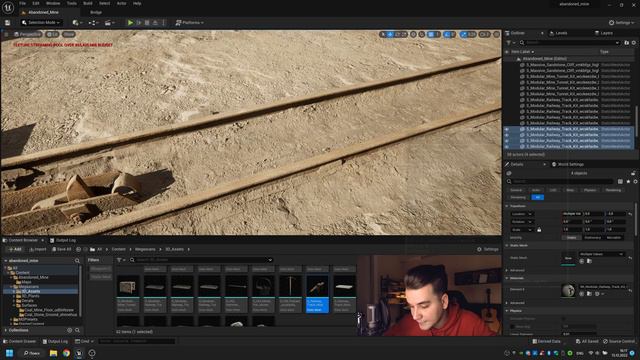
Task: Open Details panel settings gear icon
Action: (635, 181)
